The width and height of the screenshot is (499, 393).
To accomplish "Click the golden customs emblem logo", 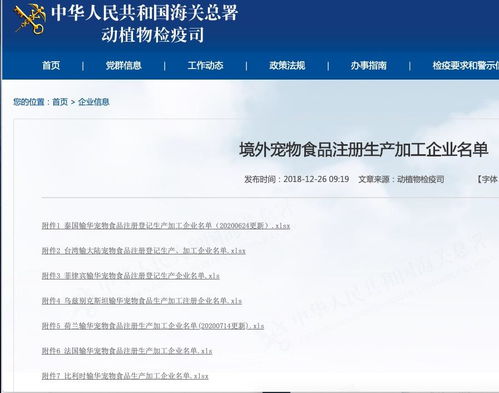I will [30, 18].
